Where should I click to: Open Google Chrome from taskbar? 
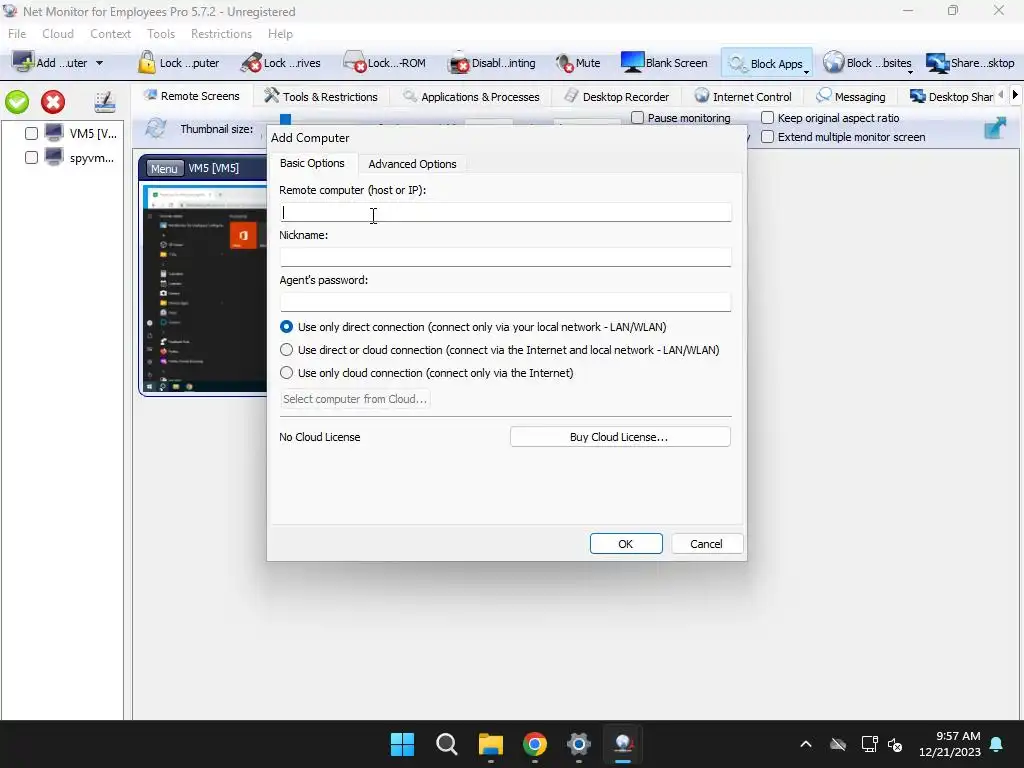click(x=534, y=744)
